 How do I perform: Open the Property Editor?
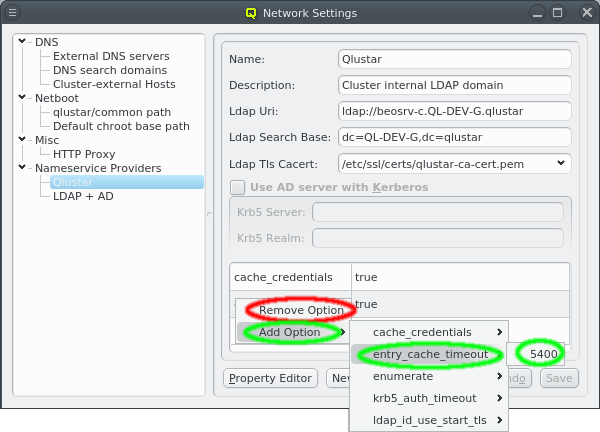click(x=270, y=378)
